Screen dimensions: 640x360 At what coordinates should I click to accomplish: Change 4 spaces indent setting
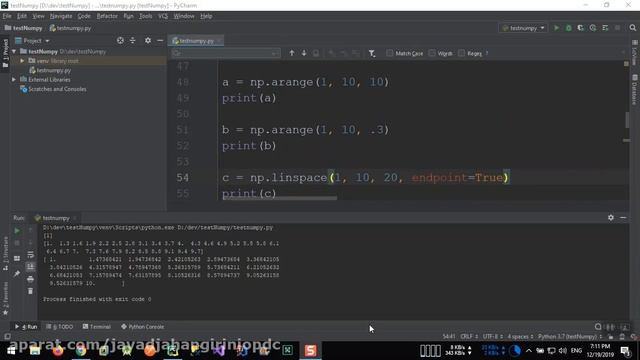[x=520, y=337]
